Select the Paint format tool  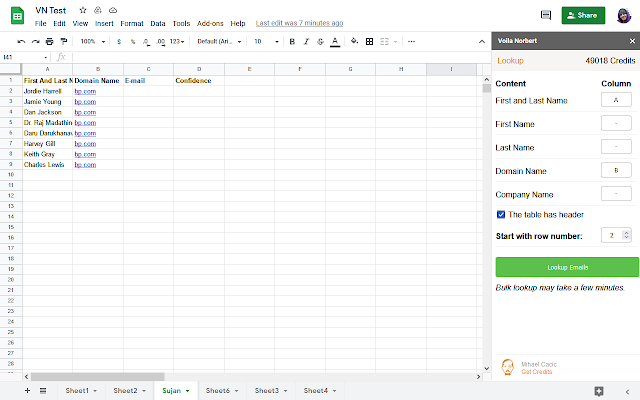64,41
